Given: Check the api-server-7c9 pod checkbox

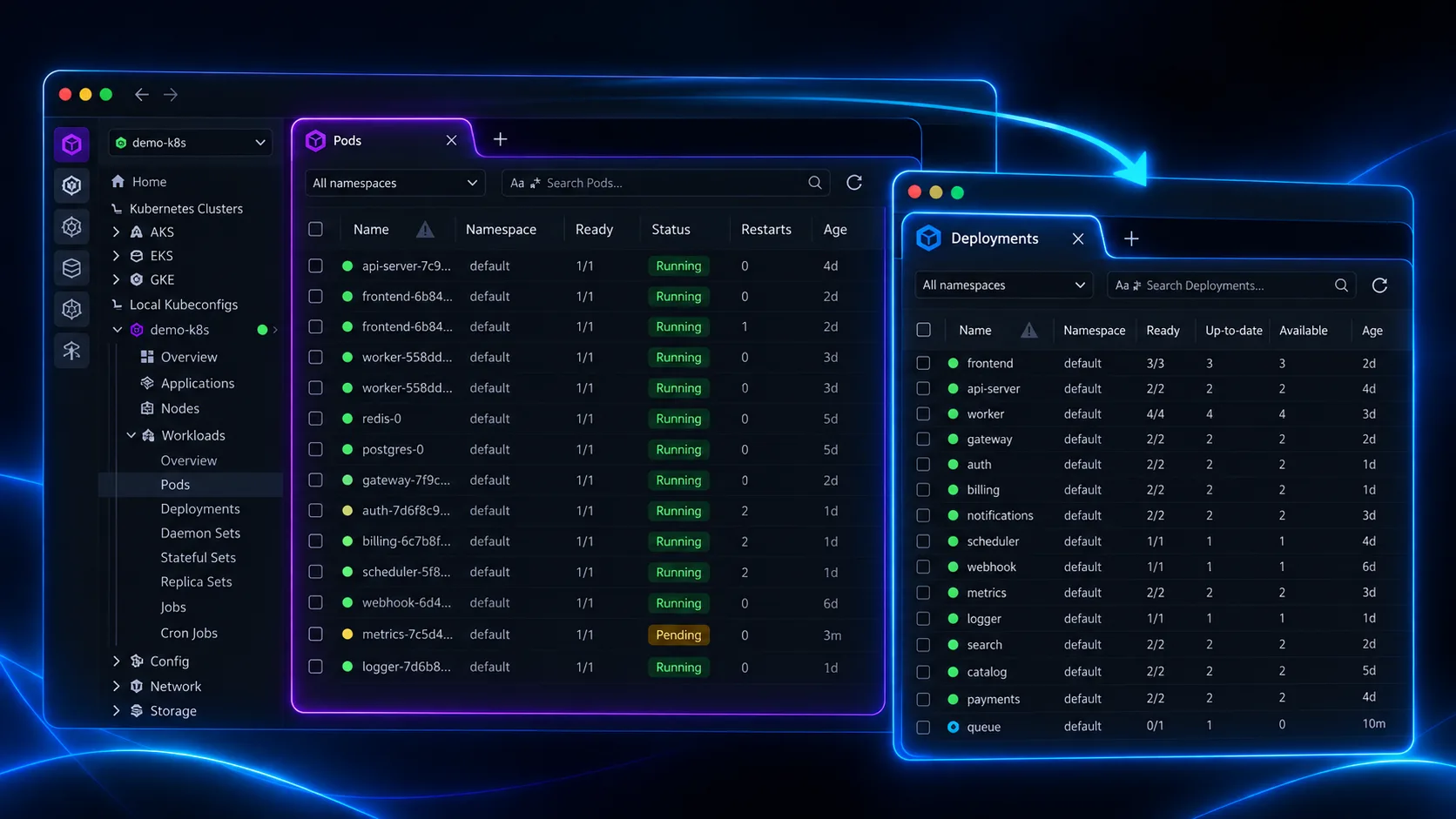Looking at the screenshot, I should (x=315, y=265).
